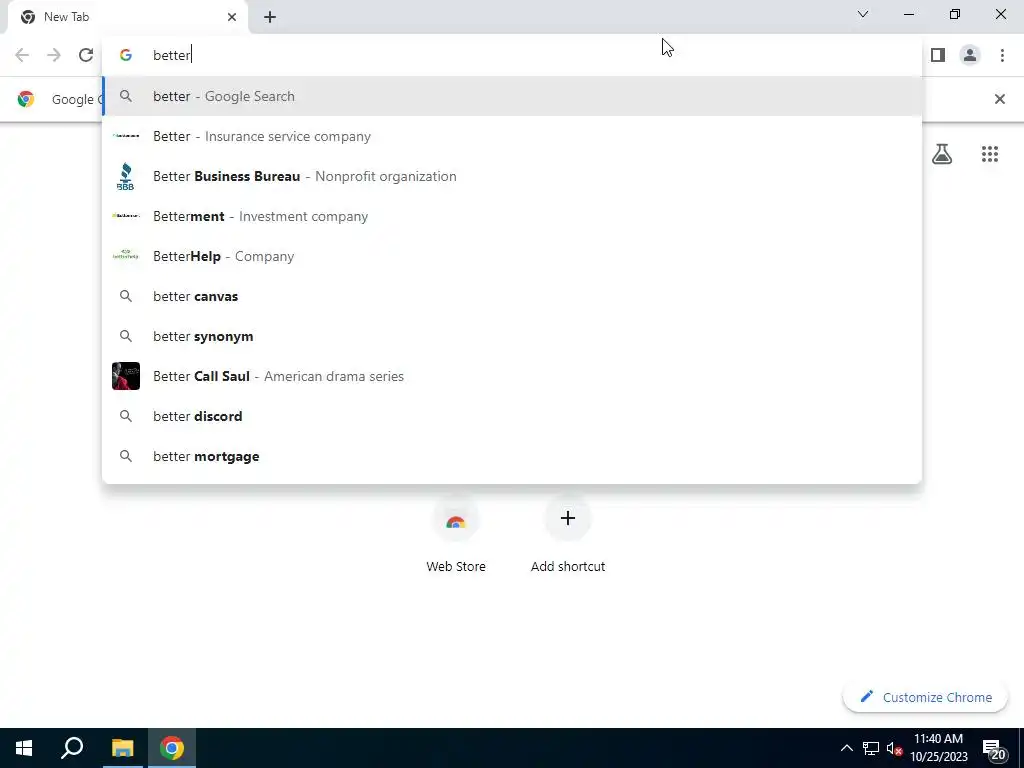This screenshot has height=768, width=1024.
Task: Select the 'better canvas' suggestion
Action: click(x=512, y=296)
